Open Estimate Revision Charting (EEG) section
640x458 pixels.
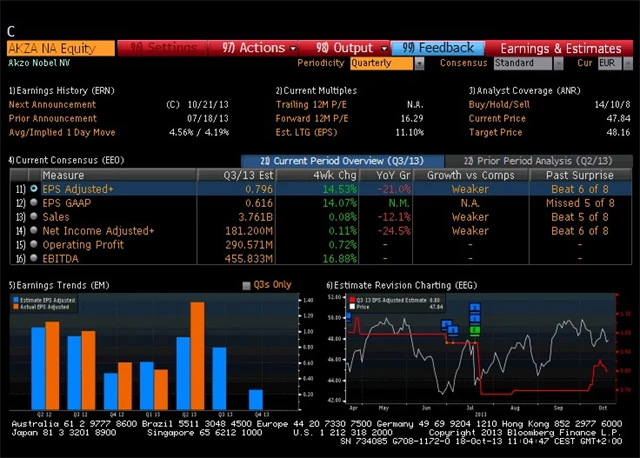(402, 285)
